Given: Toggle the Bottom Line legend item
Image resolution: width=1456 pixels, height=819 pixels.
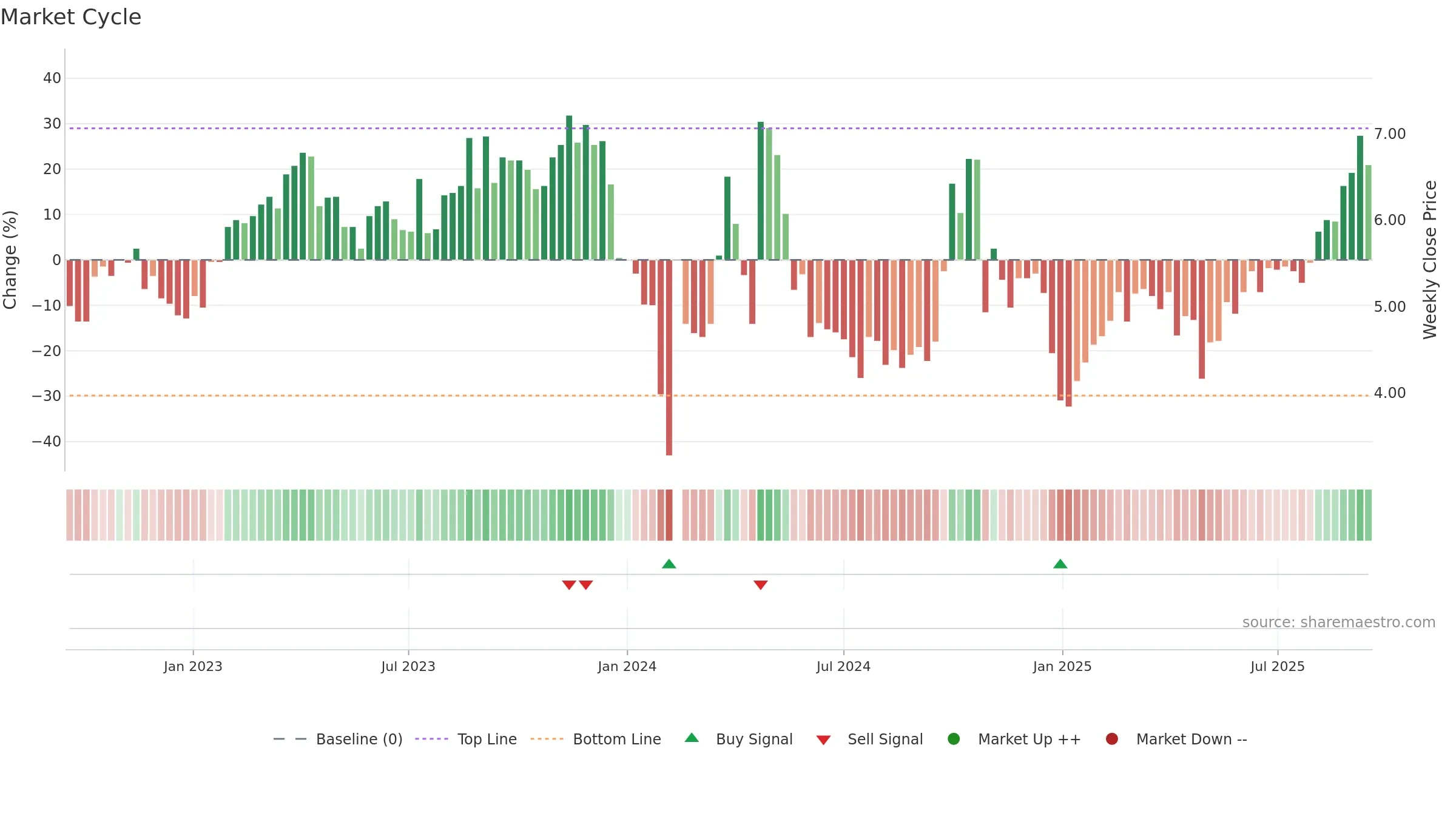Looking at the screenshot, I should (596, 739).
